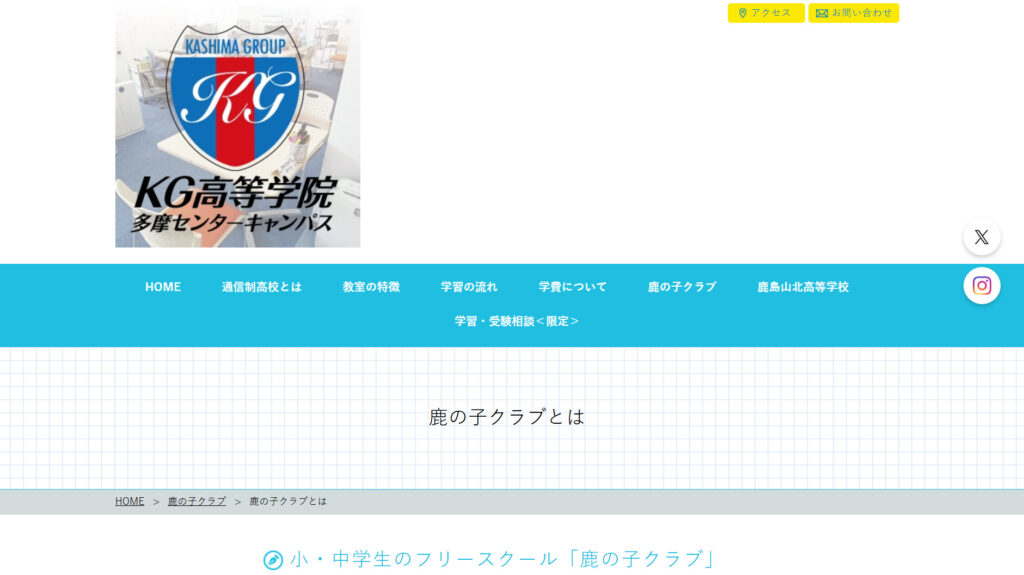
Task: Click the page title 鹿の子クラブとは
Action: 507,417
